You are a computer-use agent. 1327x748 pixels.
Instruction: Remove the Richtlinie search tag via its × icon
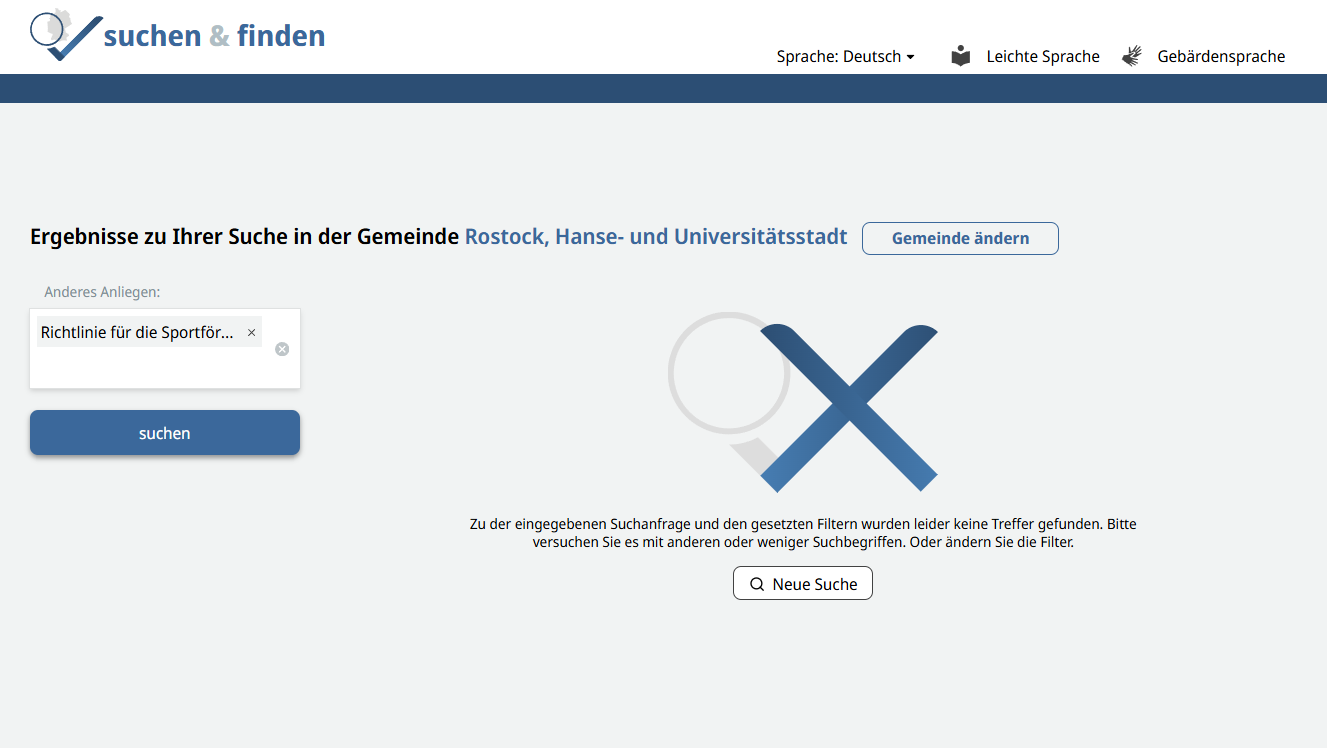tap(251, 332)
